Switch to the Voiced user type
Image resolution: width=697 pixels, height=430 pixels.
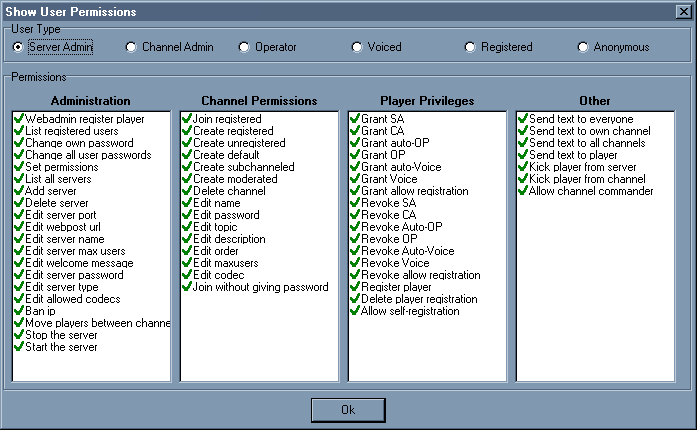coord(357,47)
